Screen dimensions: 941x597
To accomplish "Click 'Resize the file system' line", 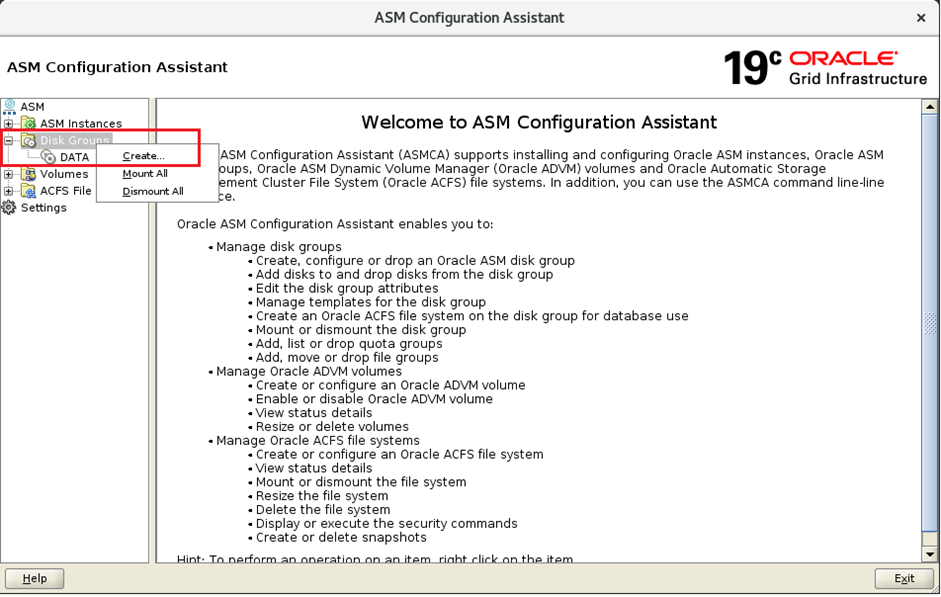I will tap(322, 496).
